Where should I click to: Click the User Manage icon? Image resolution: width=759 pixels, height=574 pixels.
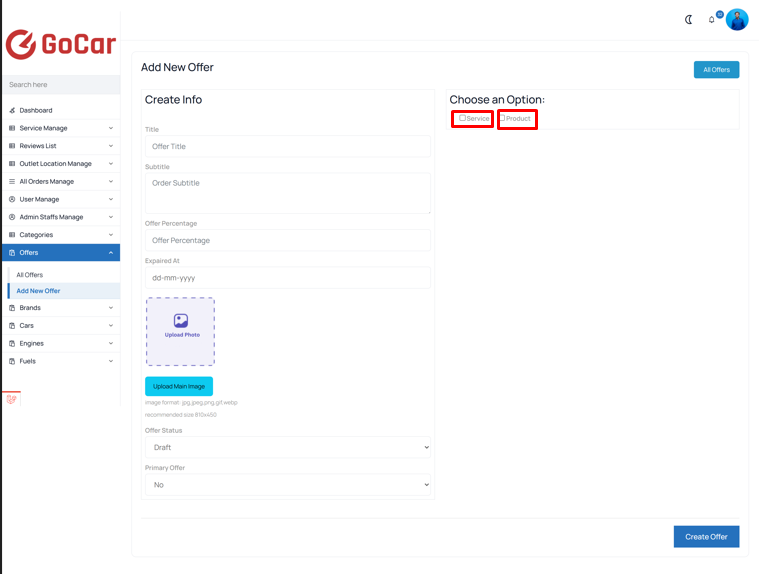point(12,199)
